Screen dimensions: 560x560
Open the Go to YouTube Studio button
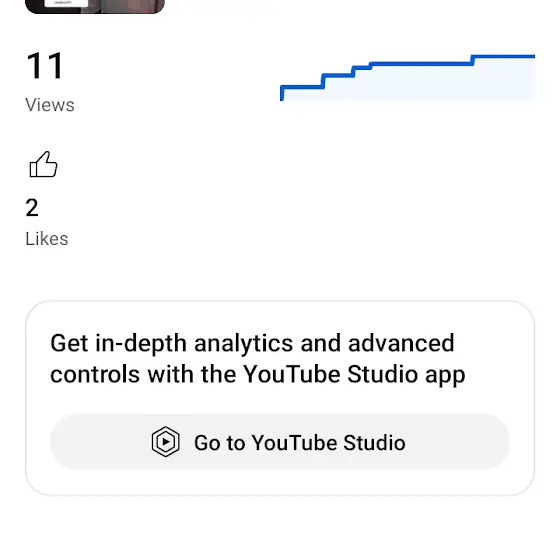280,442
